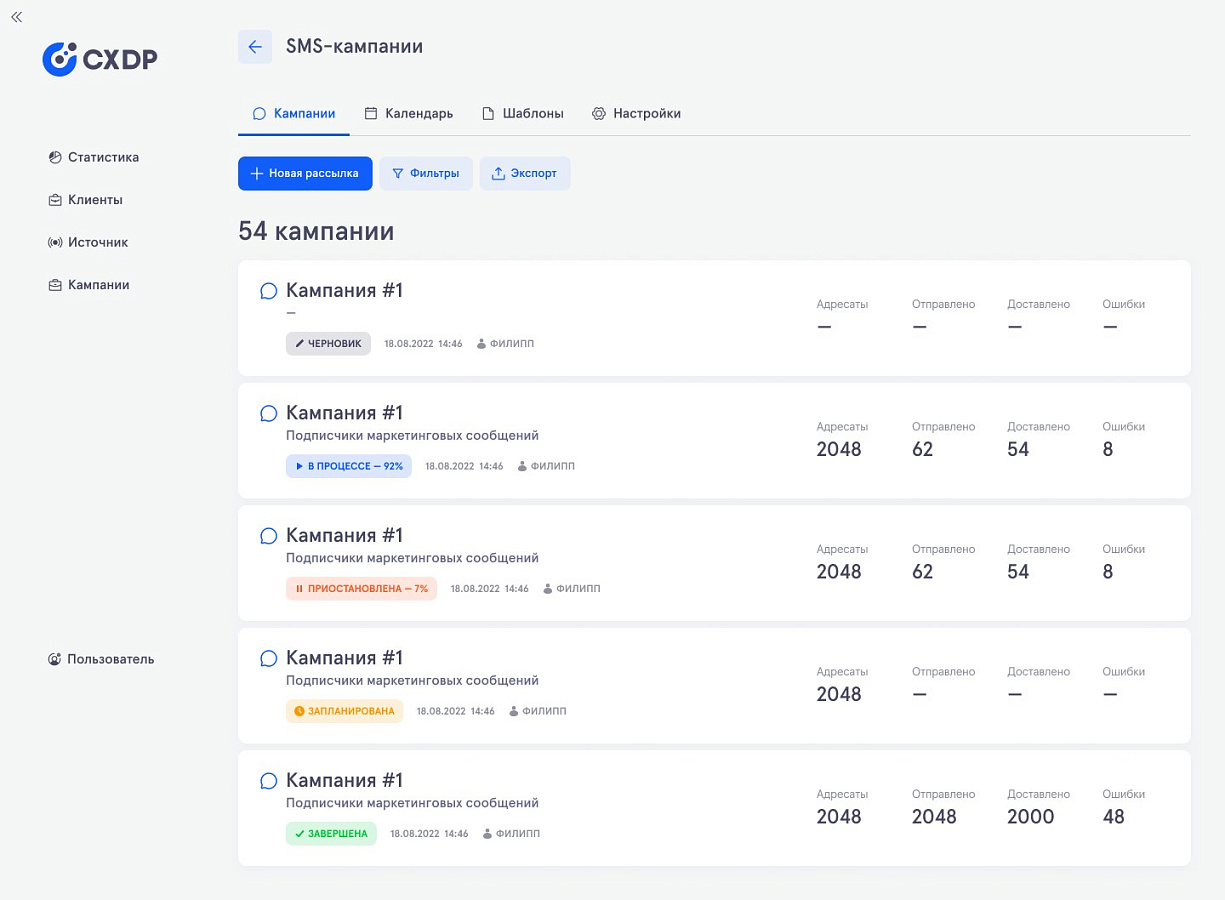Switch to the Календарь tab
The image size is (1225, 900).
409,113
